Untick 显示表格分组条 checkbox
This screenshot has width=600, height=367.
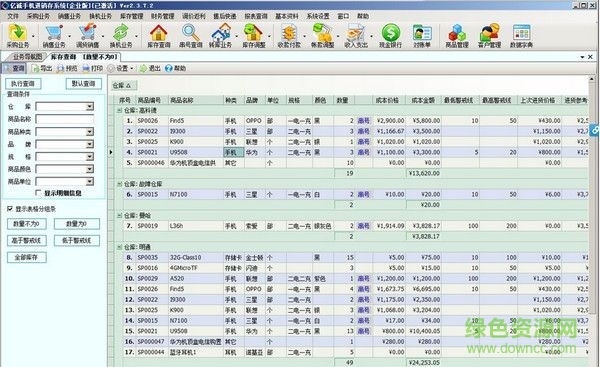click(x=10, y=209)
